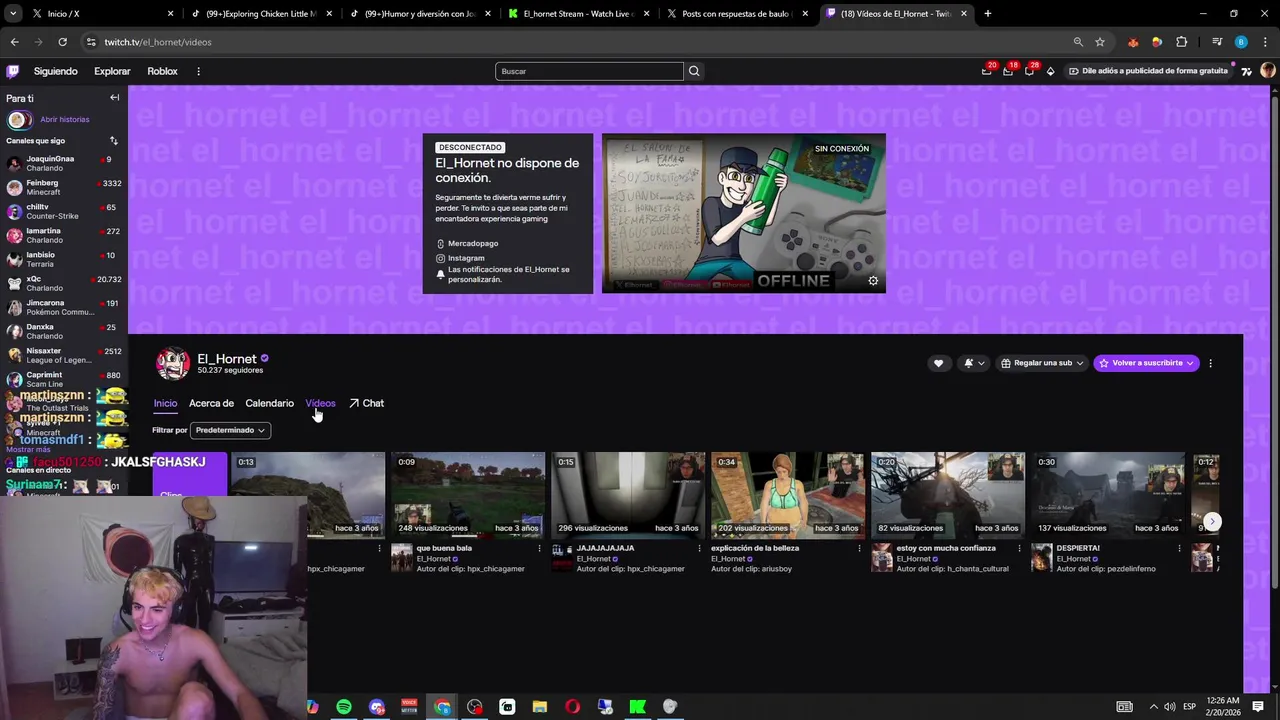Open JoaquinGnaa channel in sidebar
The image size is (1280, 720).
point(63,163)
